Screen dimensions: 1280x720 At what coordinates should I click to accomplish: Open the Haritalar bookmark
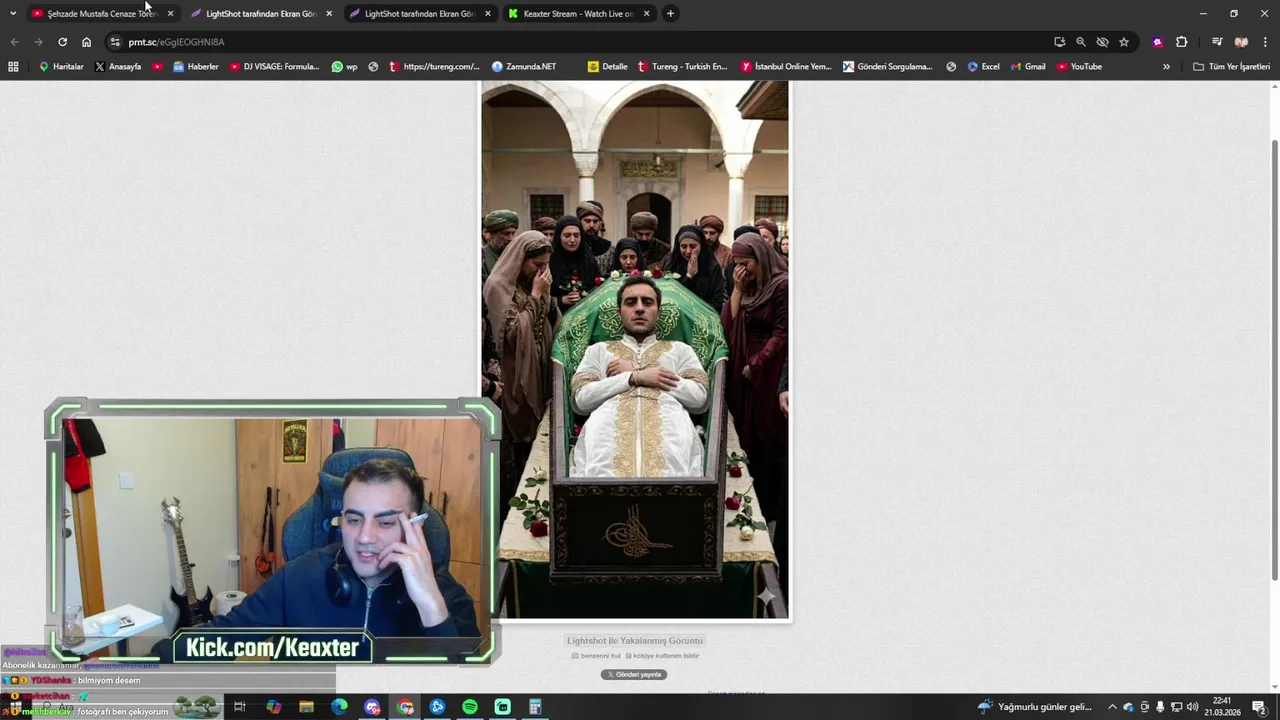click(61, 67)
